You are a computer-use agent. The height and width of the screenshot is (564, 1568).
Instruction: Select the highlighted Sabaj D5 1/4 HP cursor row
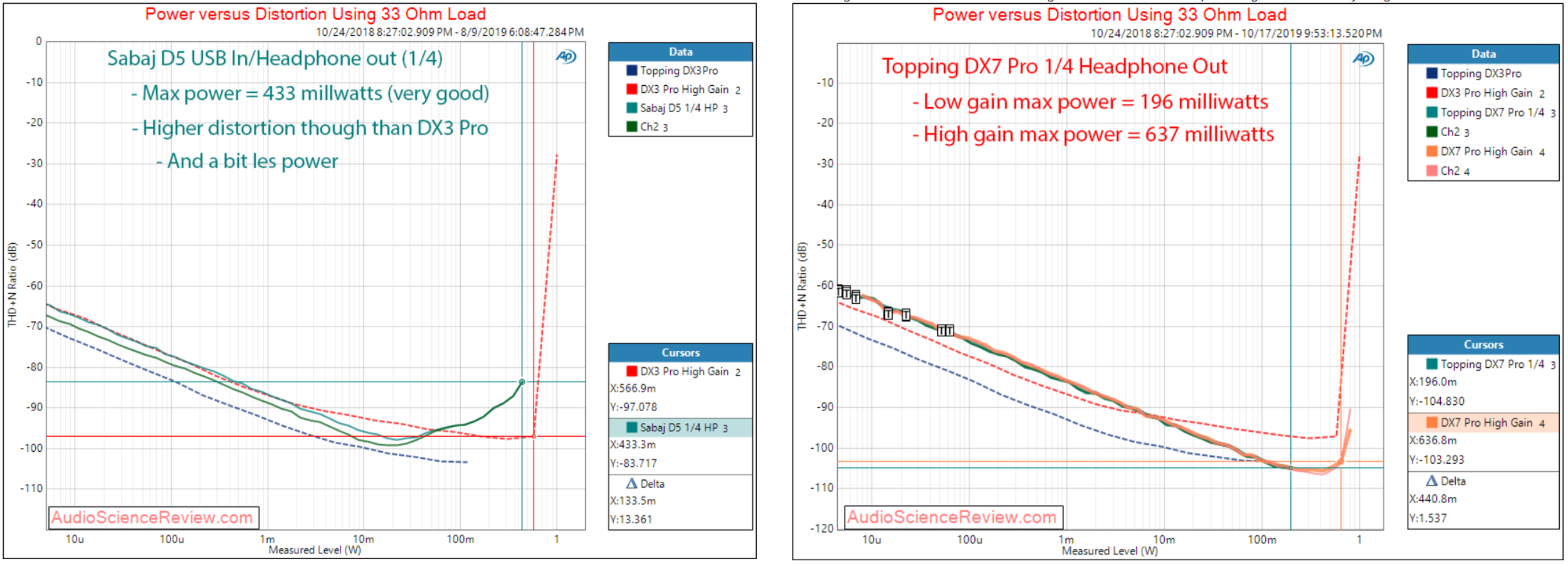click(680, 427)
